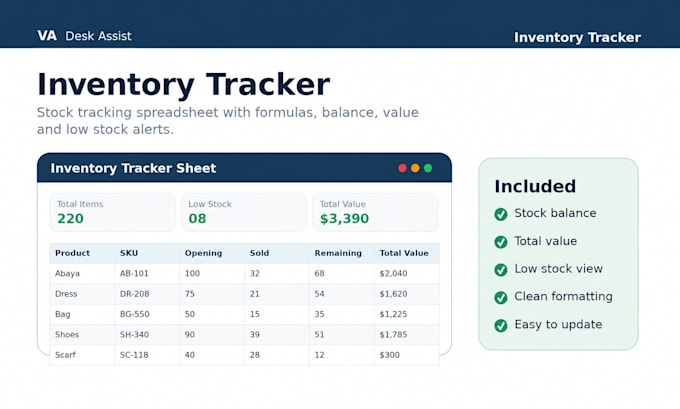Click the Opening value 50 for Bag
Viewport: 680px width, 409px height.
pos(190,314)
